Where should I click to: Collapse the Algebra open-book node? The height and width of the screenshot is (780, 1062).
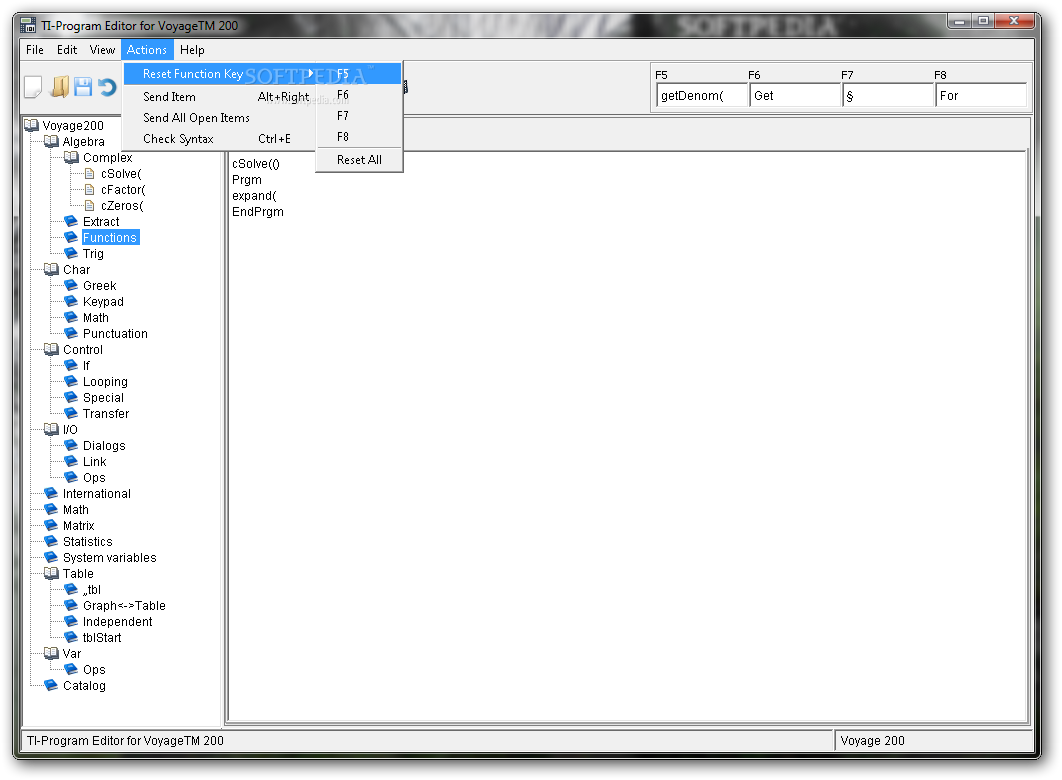point(51,142)
